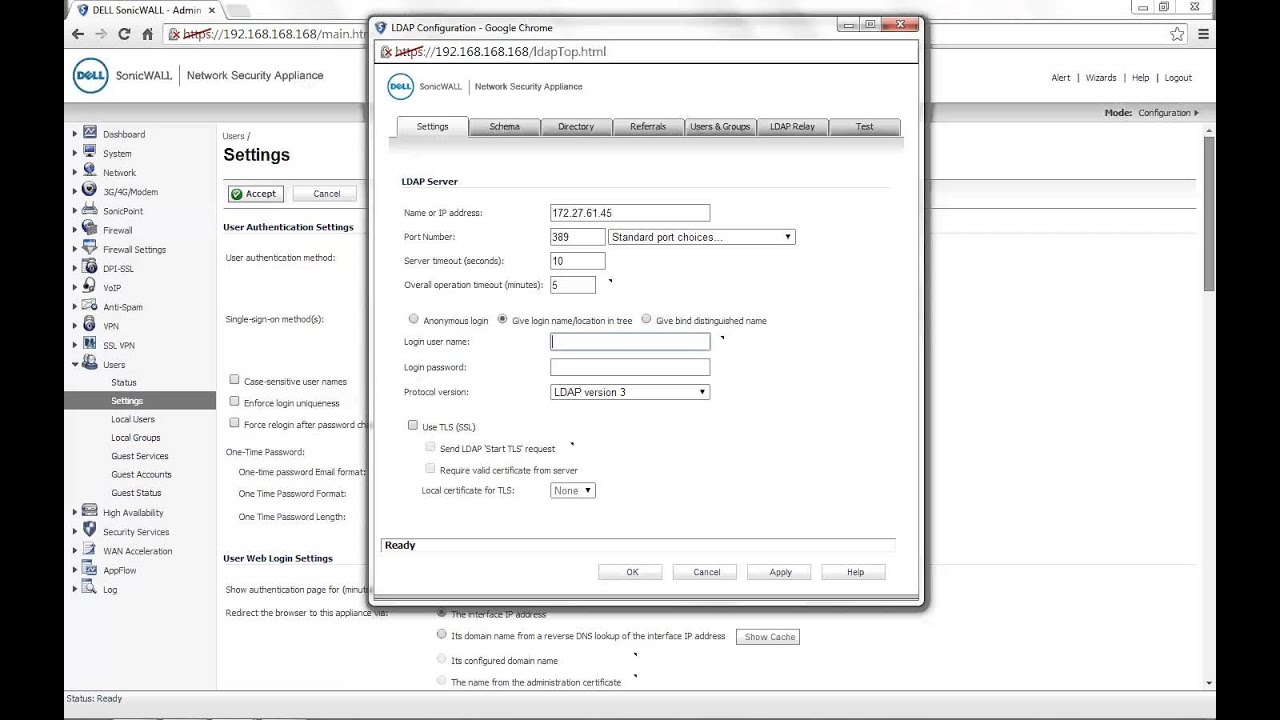The width and height of the screenshot is (1280, 720).
Task: Open the VPN sidebar icon
Action: 90,325
